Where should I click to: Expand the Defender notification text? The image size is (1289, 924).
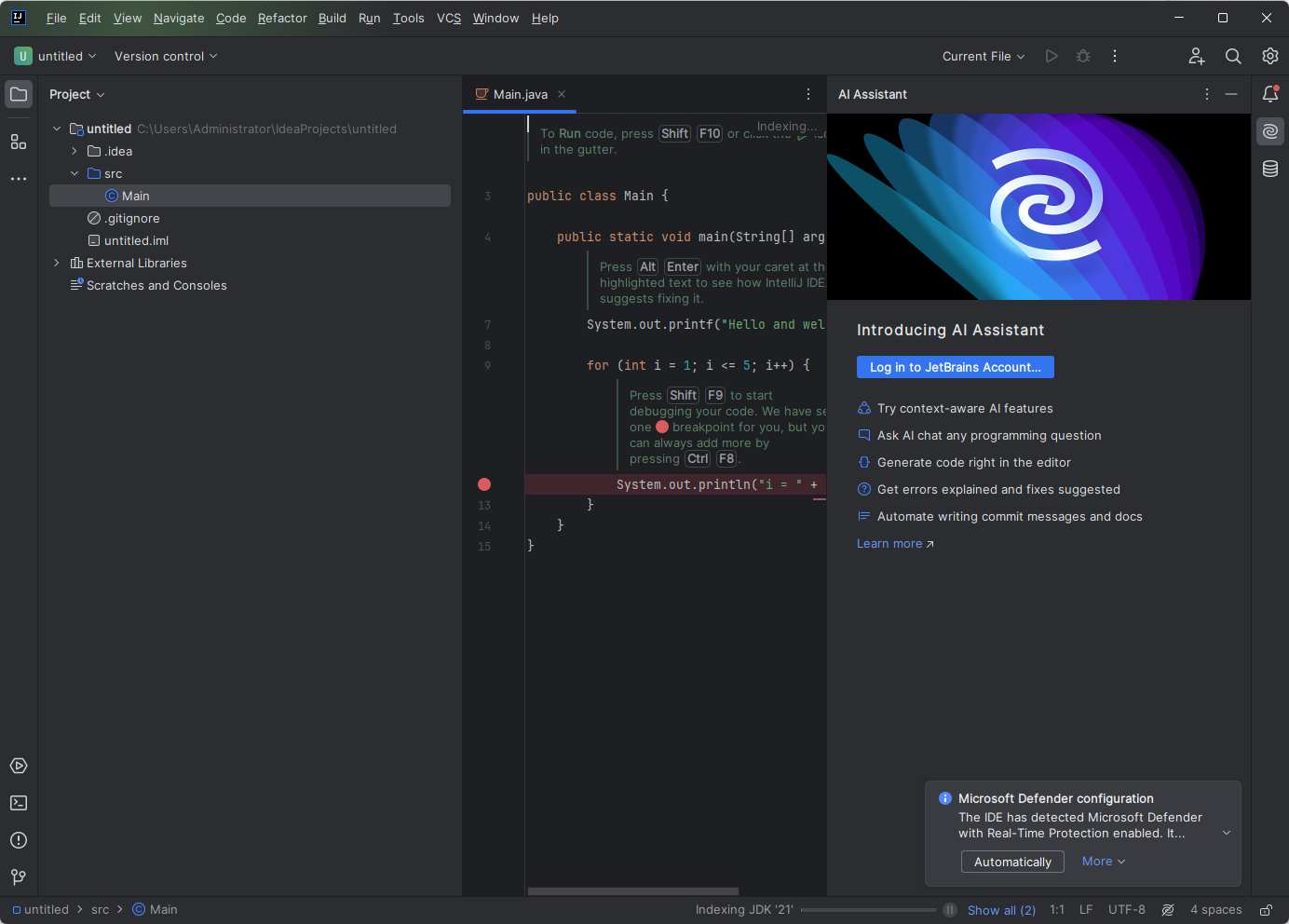[x=1227, y=833]
